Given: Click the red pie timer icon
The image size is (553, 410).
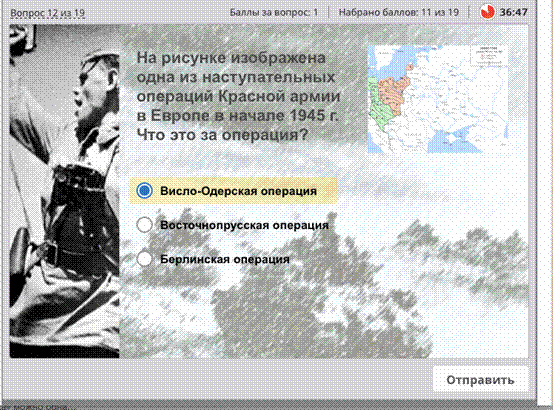Looking at the screenshot, I should (x=487, y=12).
